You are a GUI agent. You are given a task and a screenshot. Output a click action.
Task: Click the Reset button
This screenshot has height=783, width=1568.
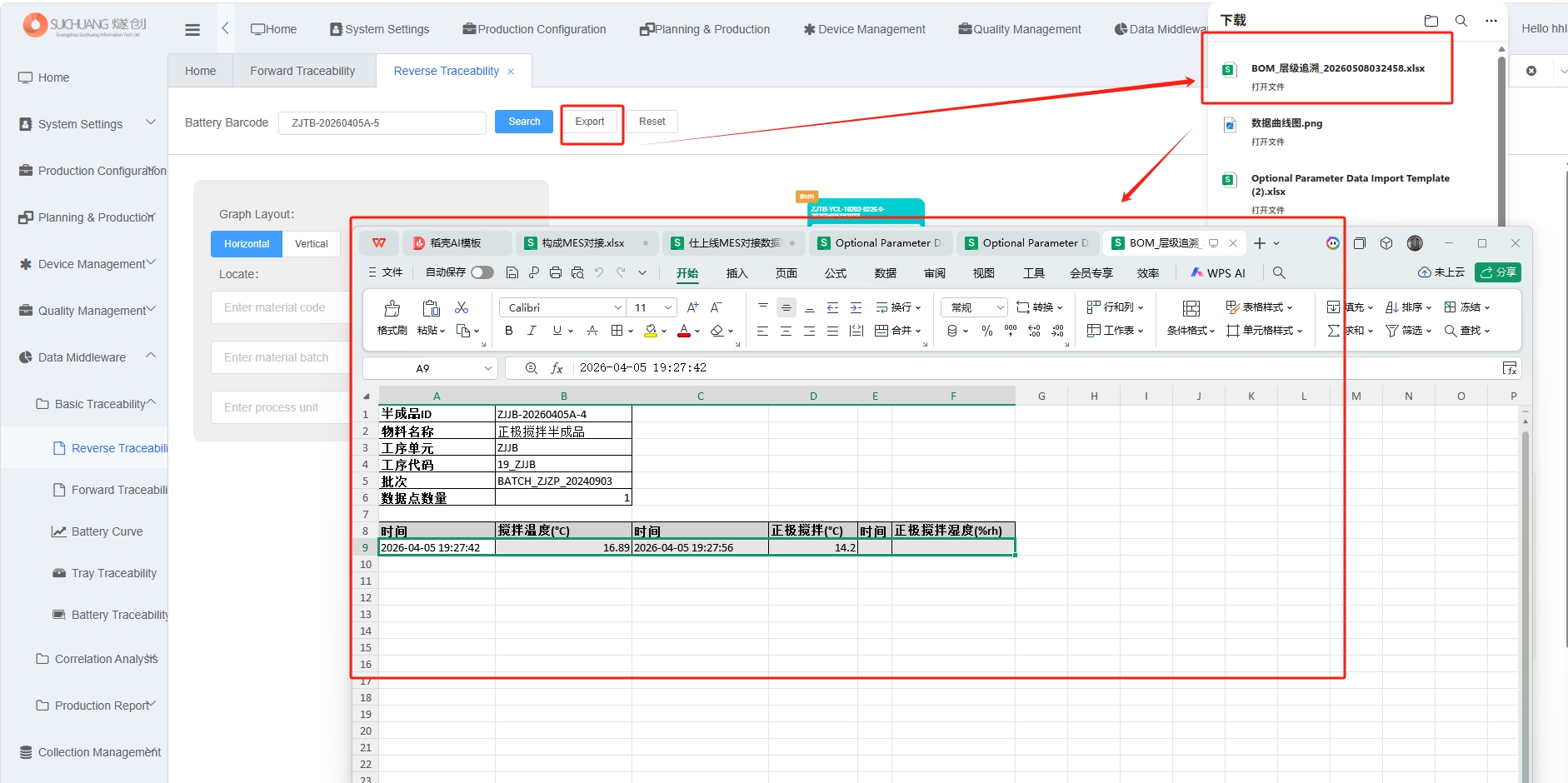pos(652,122)
